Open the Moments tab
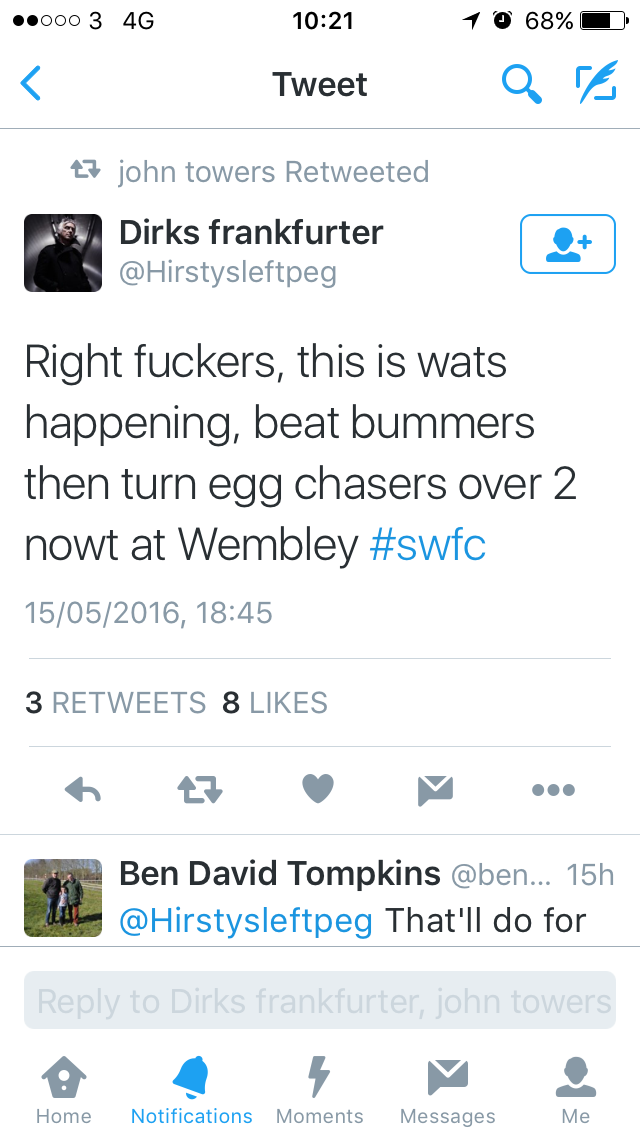The height and width of the screenshot is (1136, 640). coord(319,1090)
